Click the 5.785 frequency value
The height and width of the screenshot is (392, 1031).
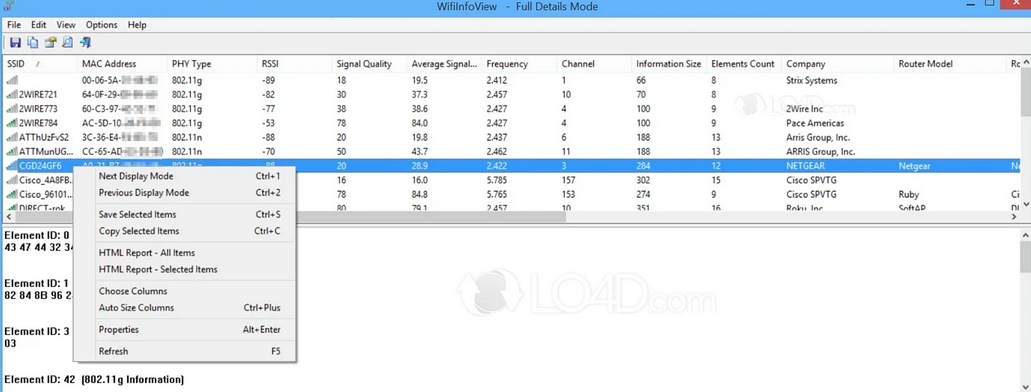point(496,180)
